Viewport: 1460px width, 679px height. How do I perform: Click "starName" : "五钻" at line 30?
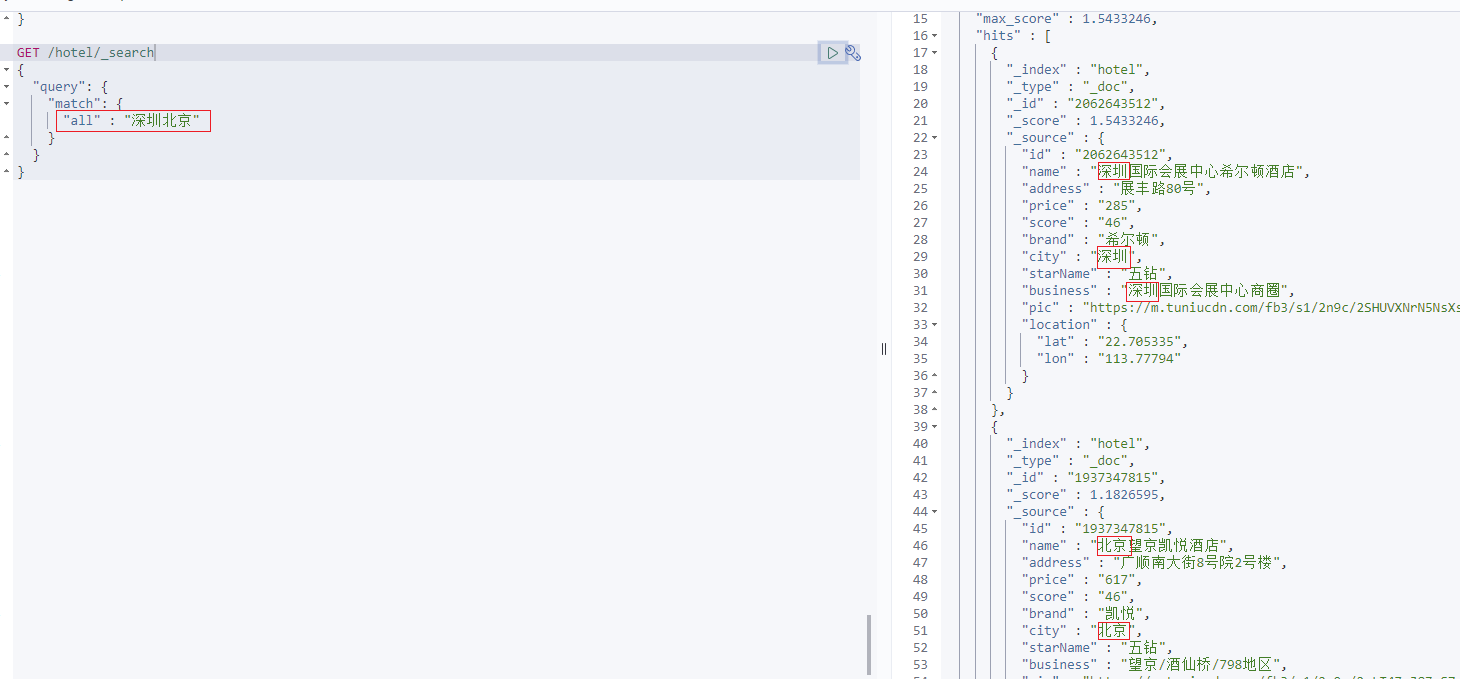[1097, 274]
